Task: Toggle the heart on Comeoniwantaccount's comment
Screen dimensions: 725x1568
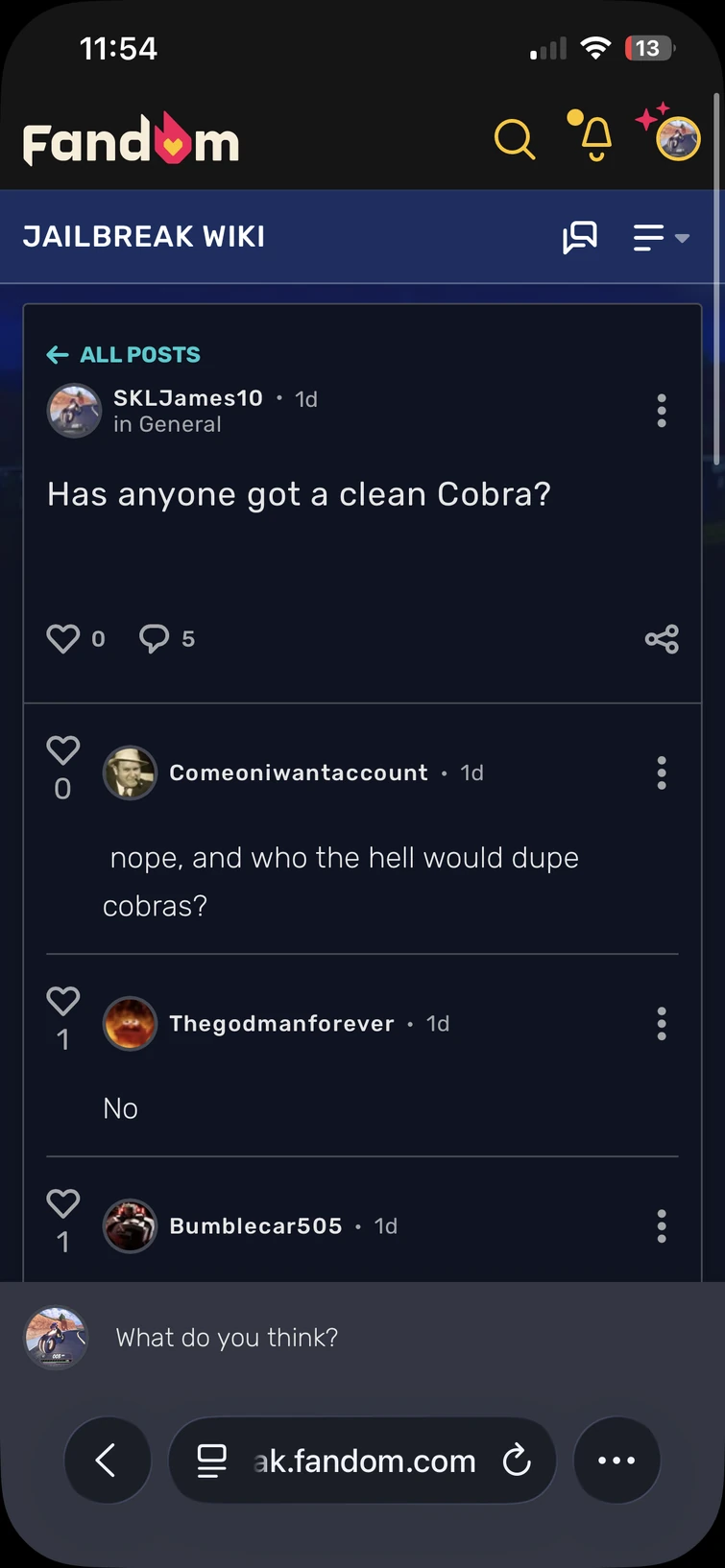Action: (x=63, y=750)
